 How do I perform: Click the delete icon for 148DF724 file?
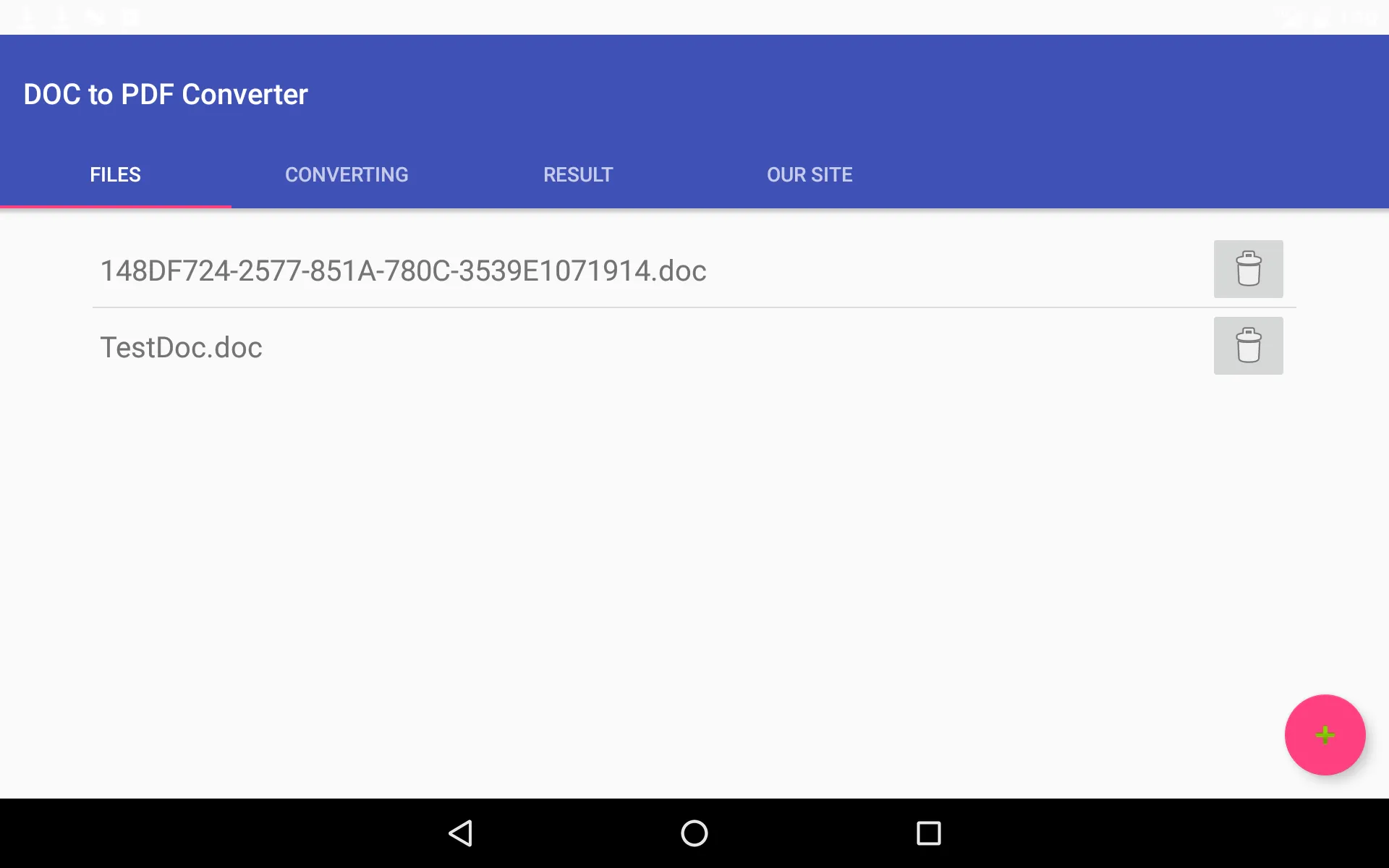[1248, 268]
